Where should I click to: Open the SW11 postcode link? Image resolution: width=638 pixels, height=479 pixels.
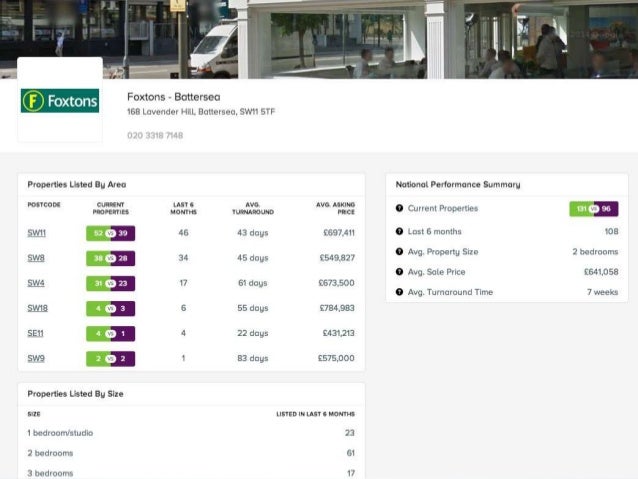[x=37, y=233]
